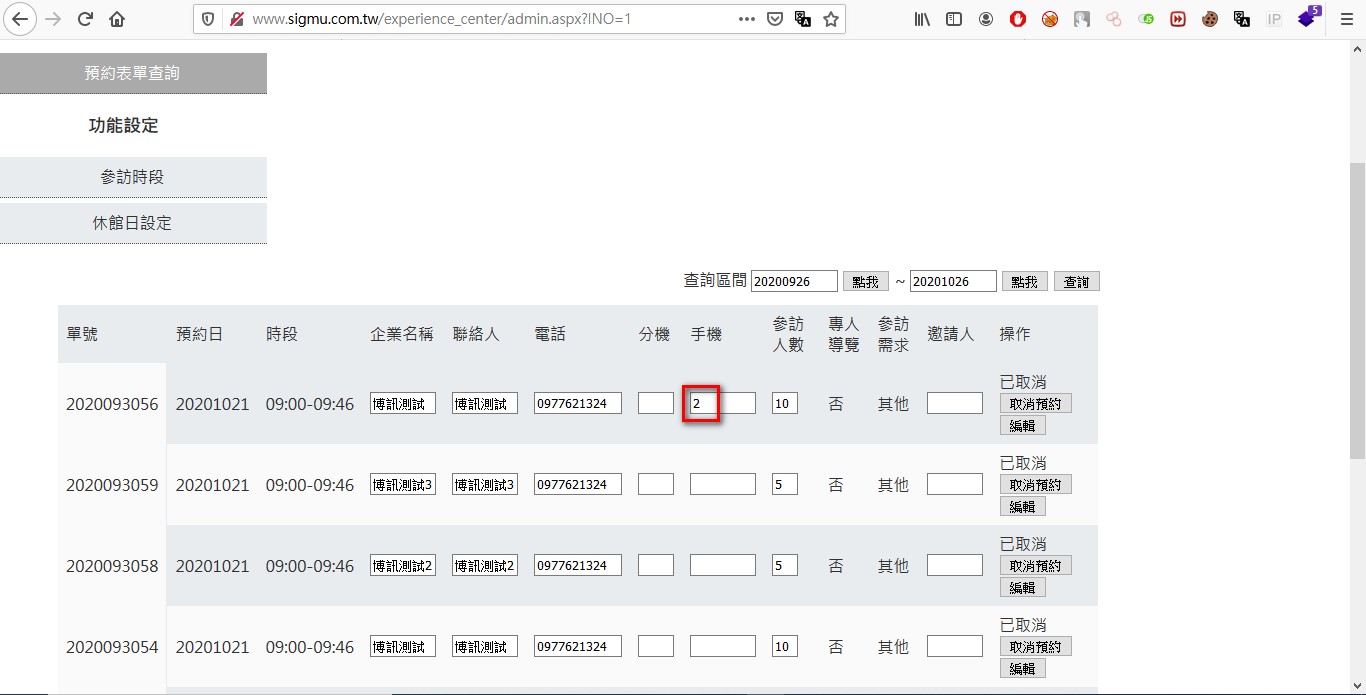Open the purple extension with badge 5
The width and height of the screenshot is (1366, 695).
pos(1308,17)
